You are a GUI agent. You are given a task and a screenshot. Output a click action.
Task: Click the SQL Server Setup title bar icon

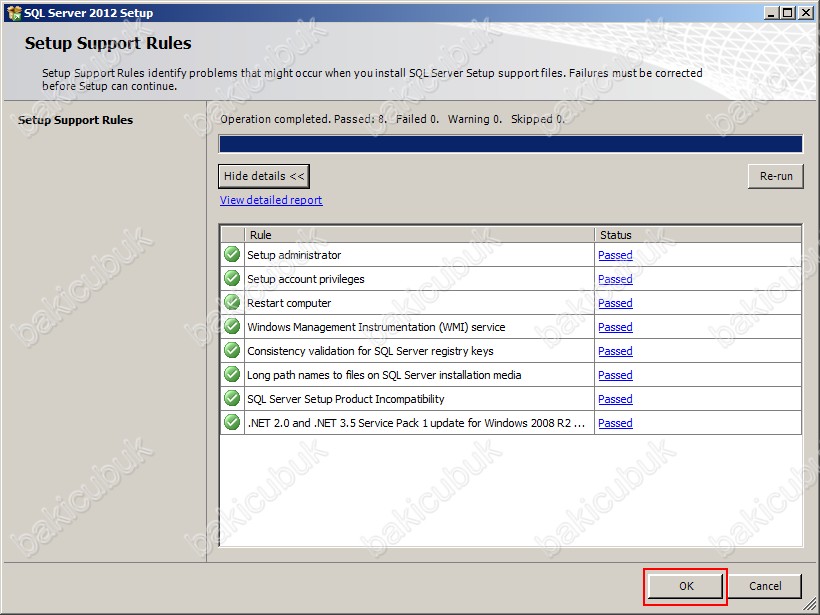[x=14, y=13]
